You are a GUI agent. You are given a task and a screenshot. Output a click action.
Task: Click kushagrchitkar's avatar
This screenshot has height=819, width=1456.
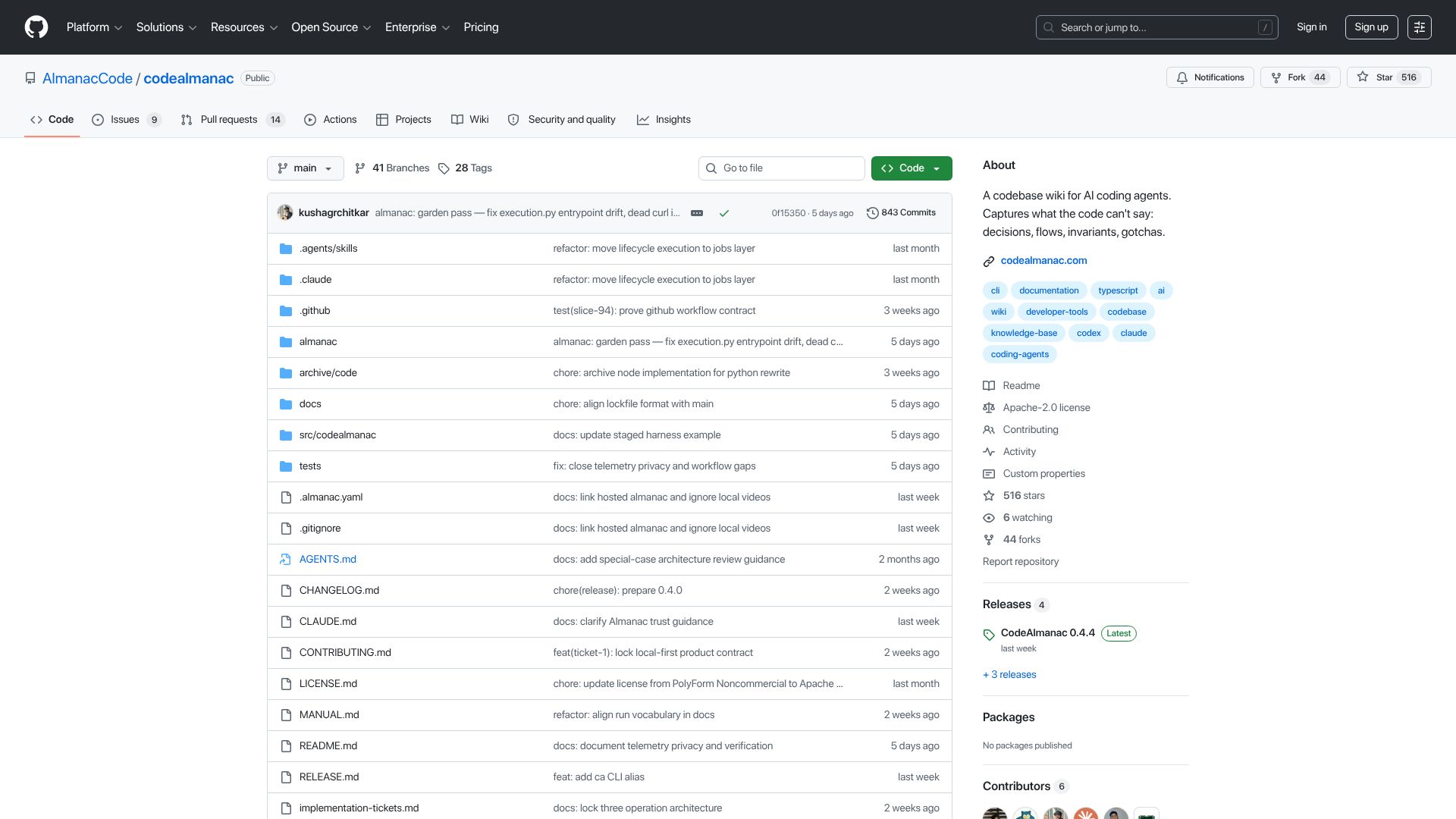pyautogui.click(x=285, y=213)
